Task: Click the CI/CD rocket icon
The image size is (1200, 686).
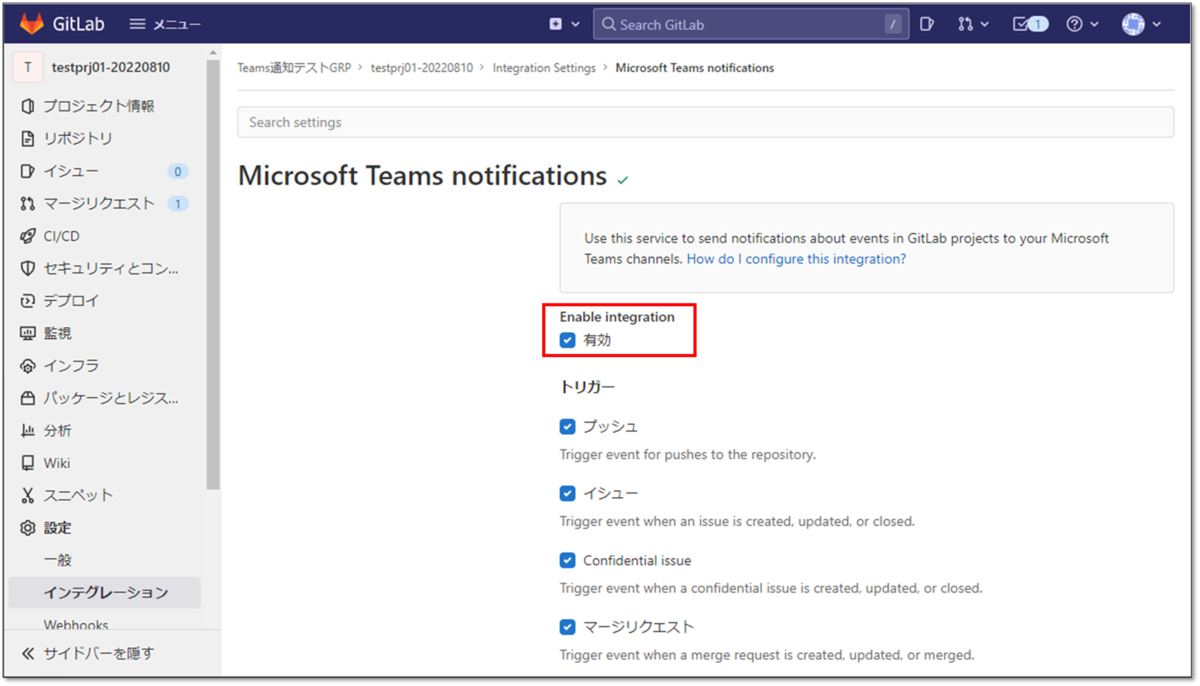Action: pos(27,236)
